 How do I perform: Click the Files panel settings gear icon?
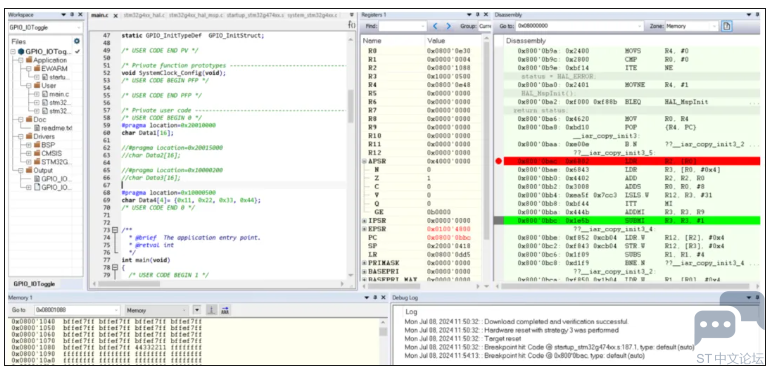76,41
